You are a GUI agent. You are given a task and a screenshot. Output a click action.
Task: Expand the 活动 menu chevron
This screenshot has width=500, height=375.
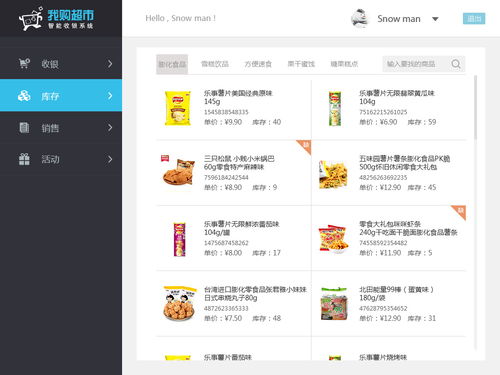[110, 159]
